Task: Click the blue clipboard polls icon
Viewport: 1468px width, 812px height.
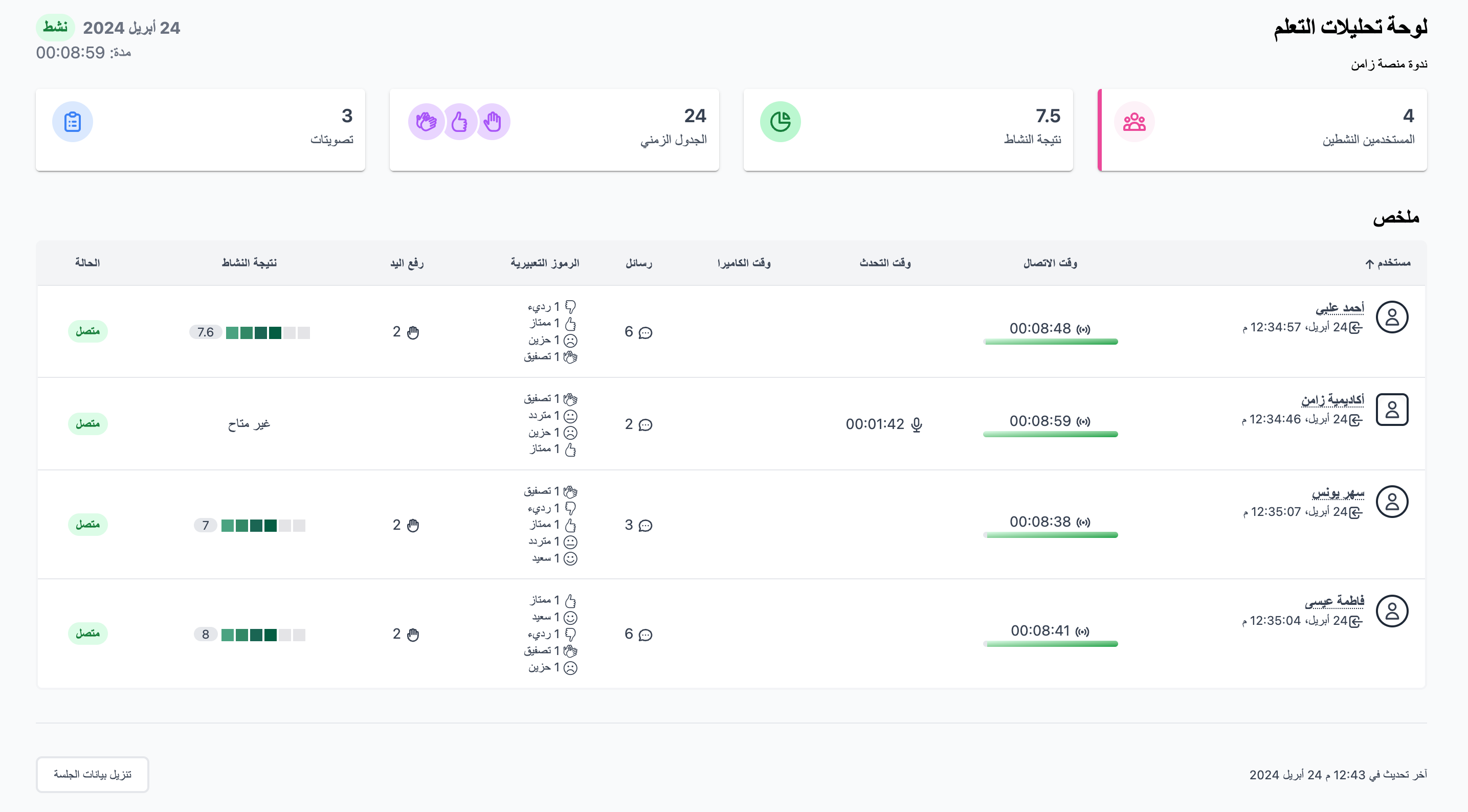Action: 72,122
